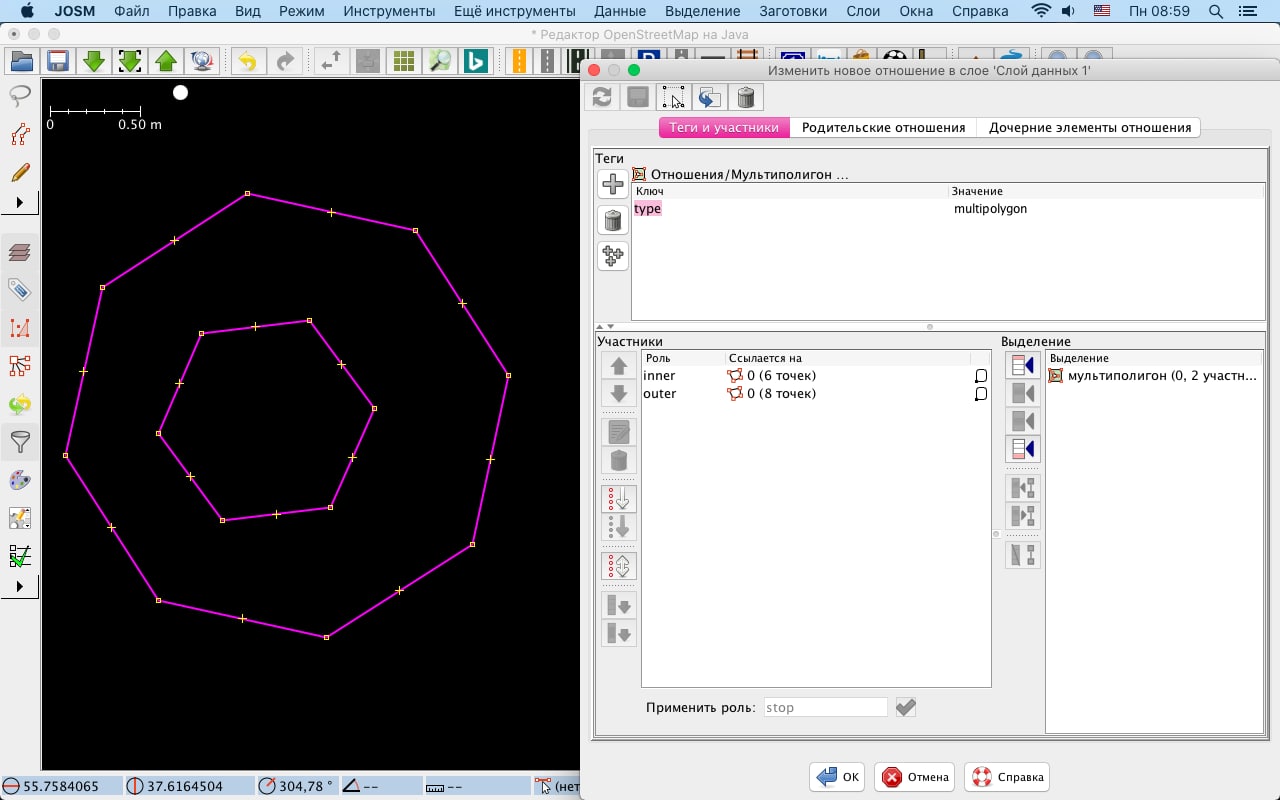1280x800 pixels.
Task: Refresh the relation with the reload icon
Action: point(602,97)
